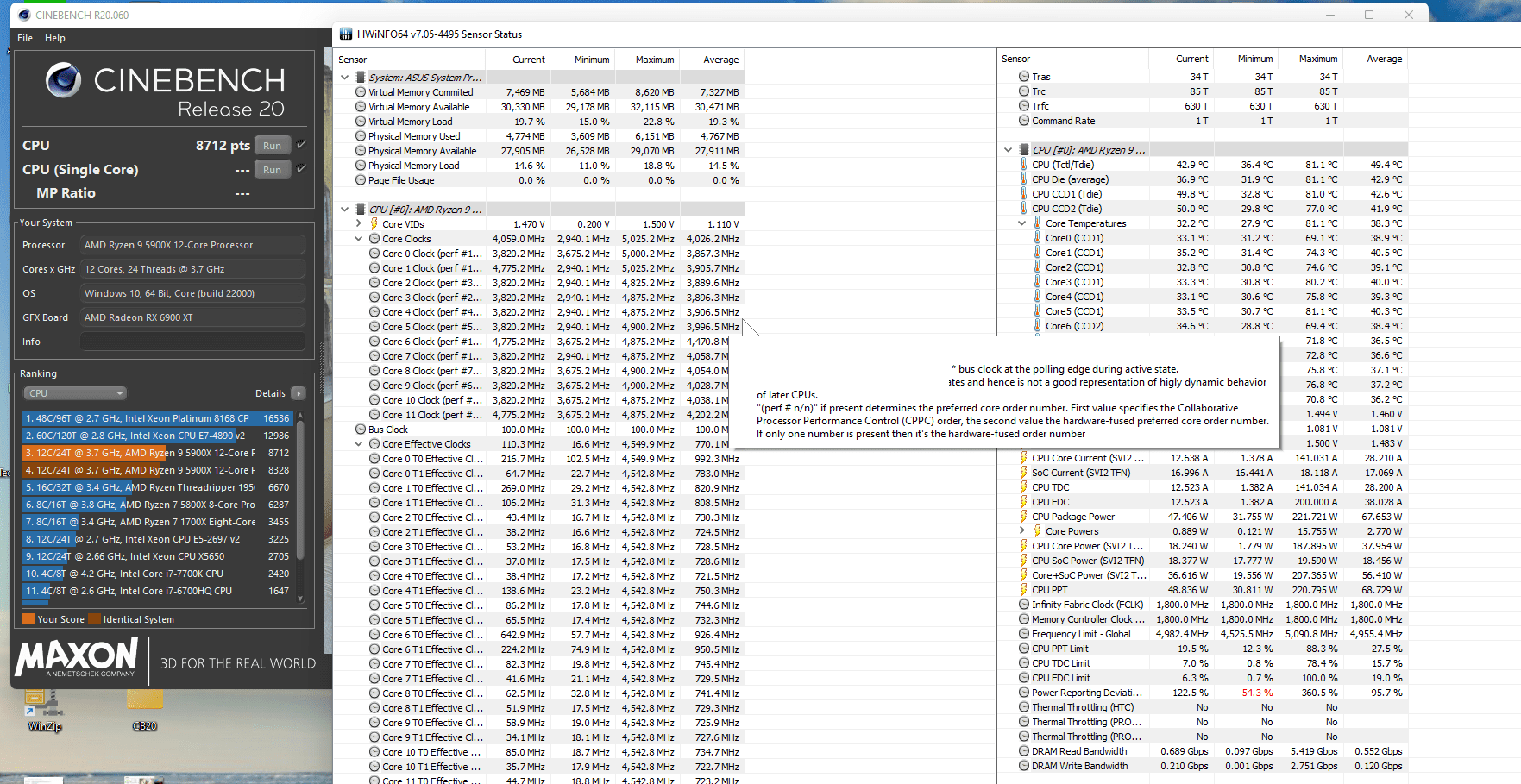Click the lightning bolt icon beside Core VIDs
The image size is (1521, 784).
point(374,224)
